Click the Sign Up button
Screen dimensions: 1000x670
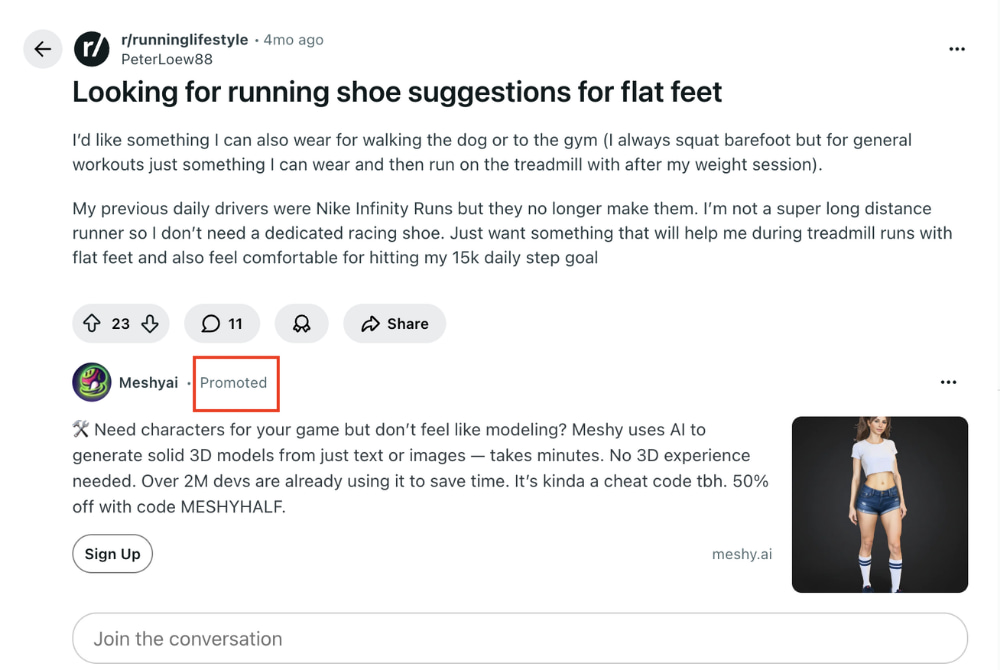pos(112,553)
